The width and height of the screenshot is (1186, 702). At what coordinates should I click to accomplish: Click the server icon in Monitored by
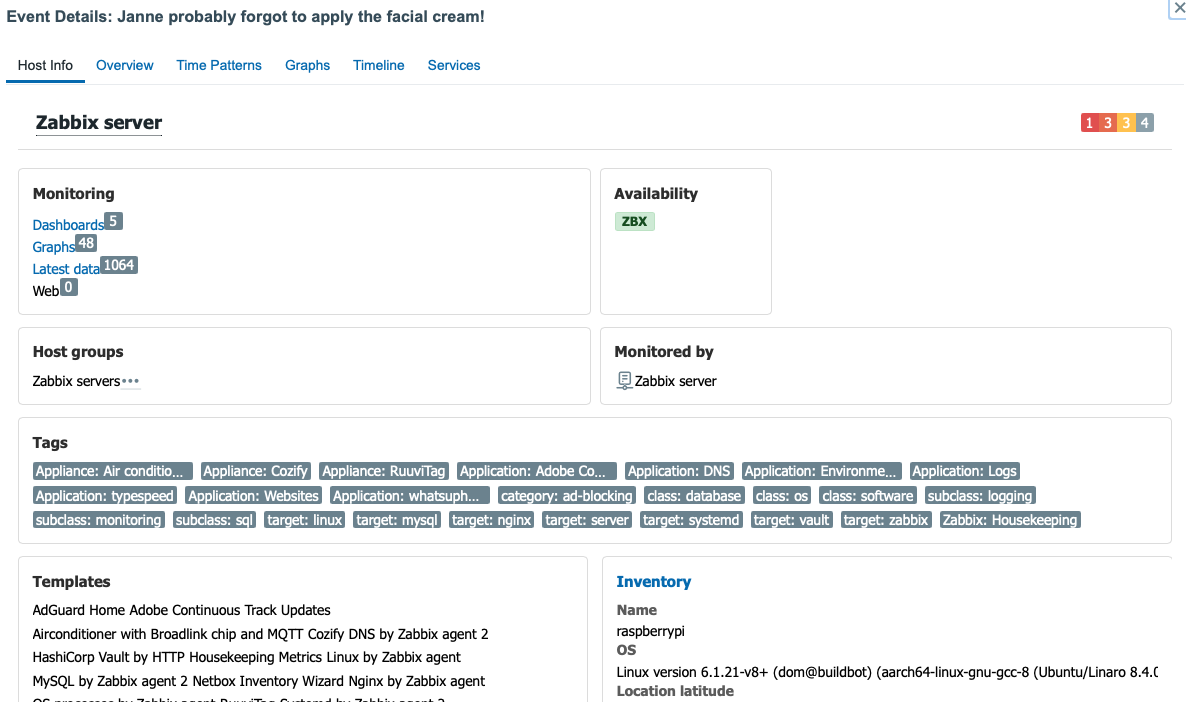[625, 380]
